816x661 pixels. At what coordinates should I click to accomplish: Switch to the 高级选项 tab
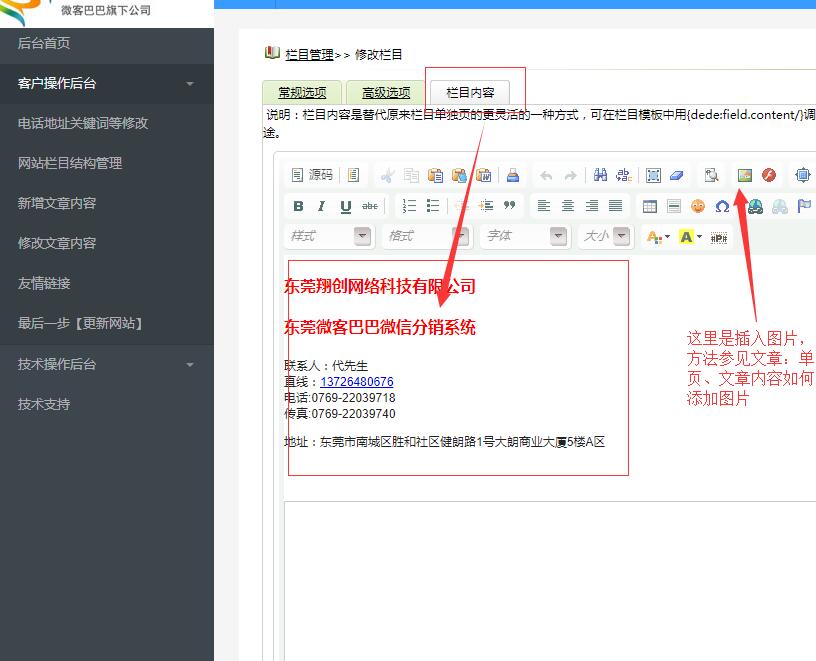coord(386,92)
